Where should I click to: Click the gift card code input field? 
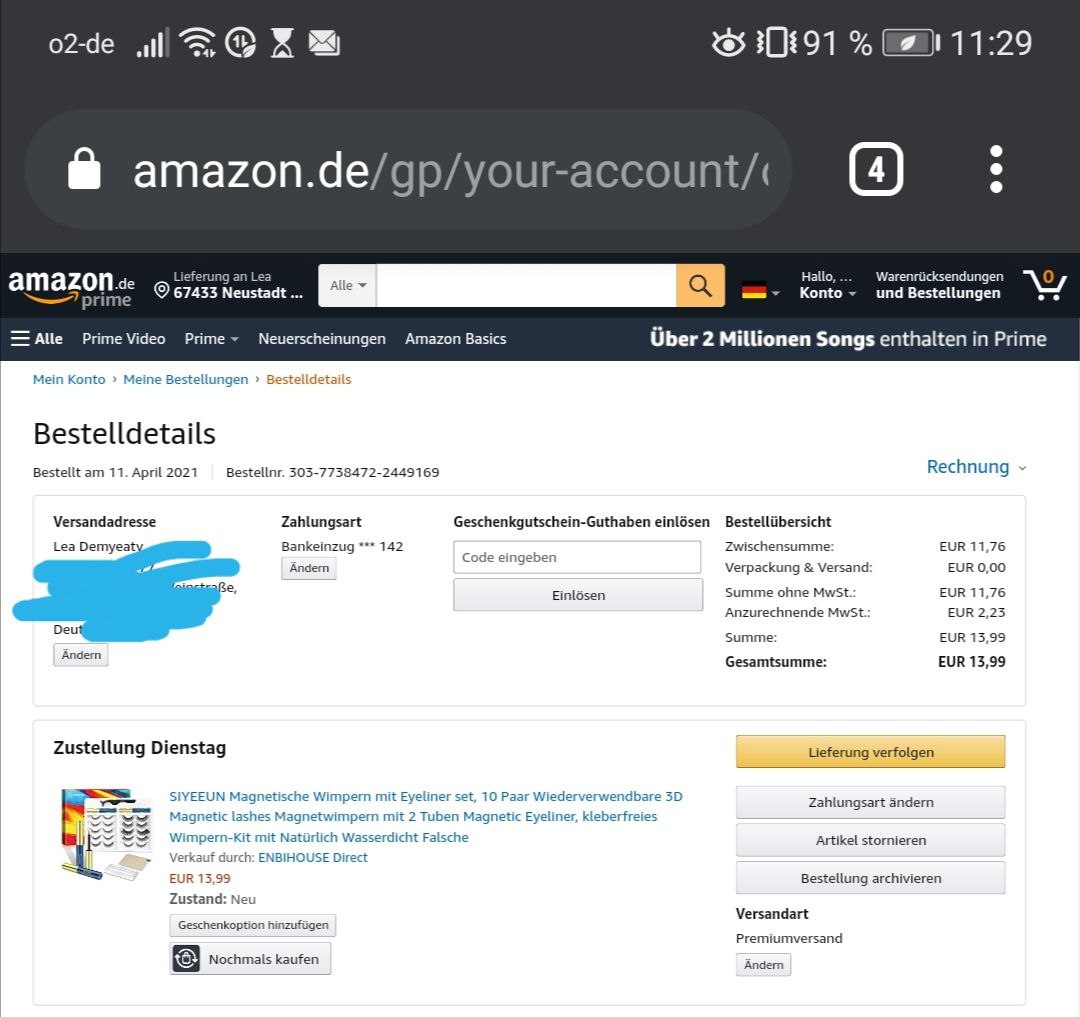click(577, 557)
